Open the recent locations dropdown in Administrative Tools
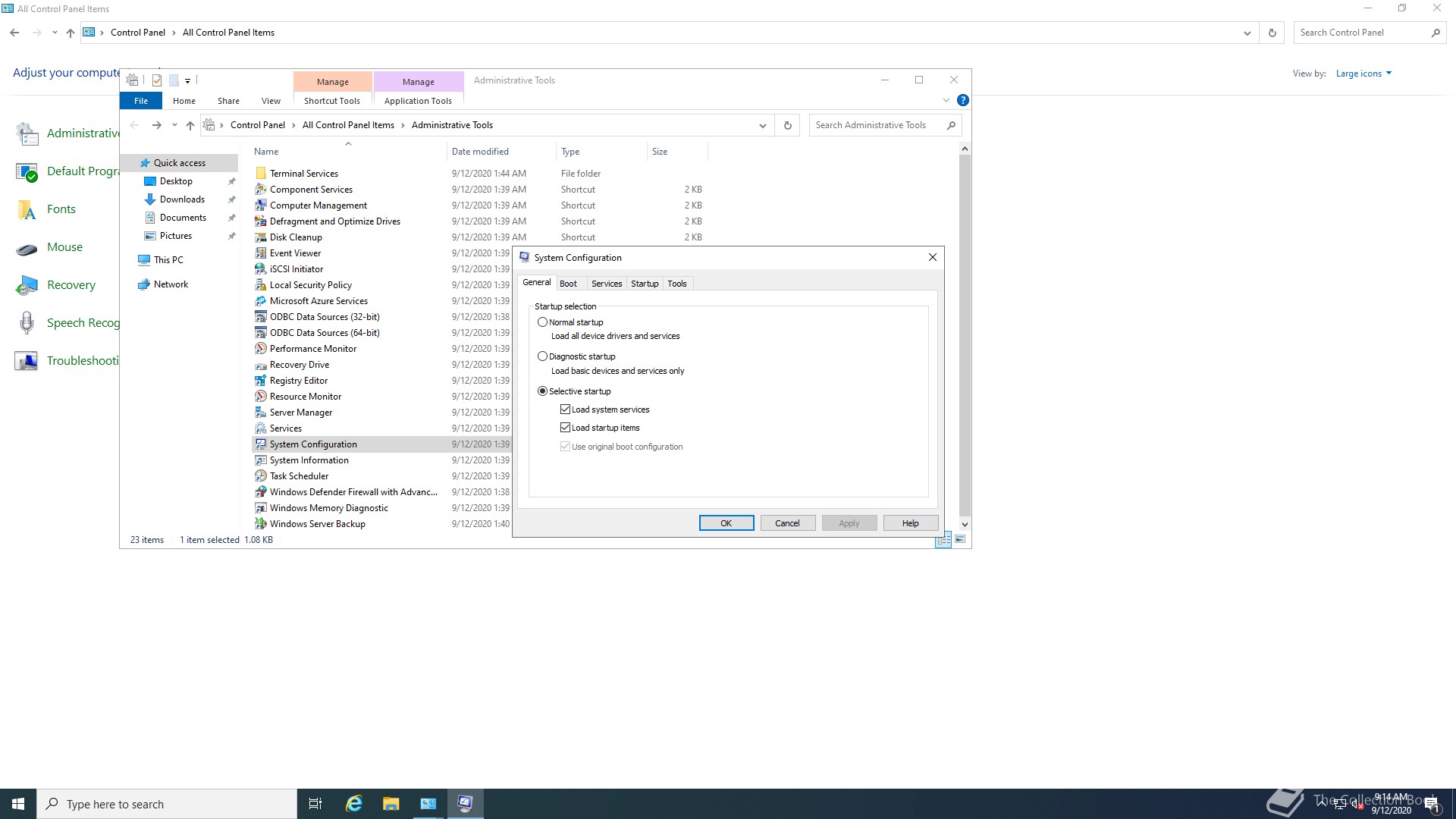The width and height of the screenshot is (1456, 819). [174, 125]
